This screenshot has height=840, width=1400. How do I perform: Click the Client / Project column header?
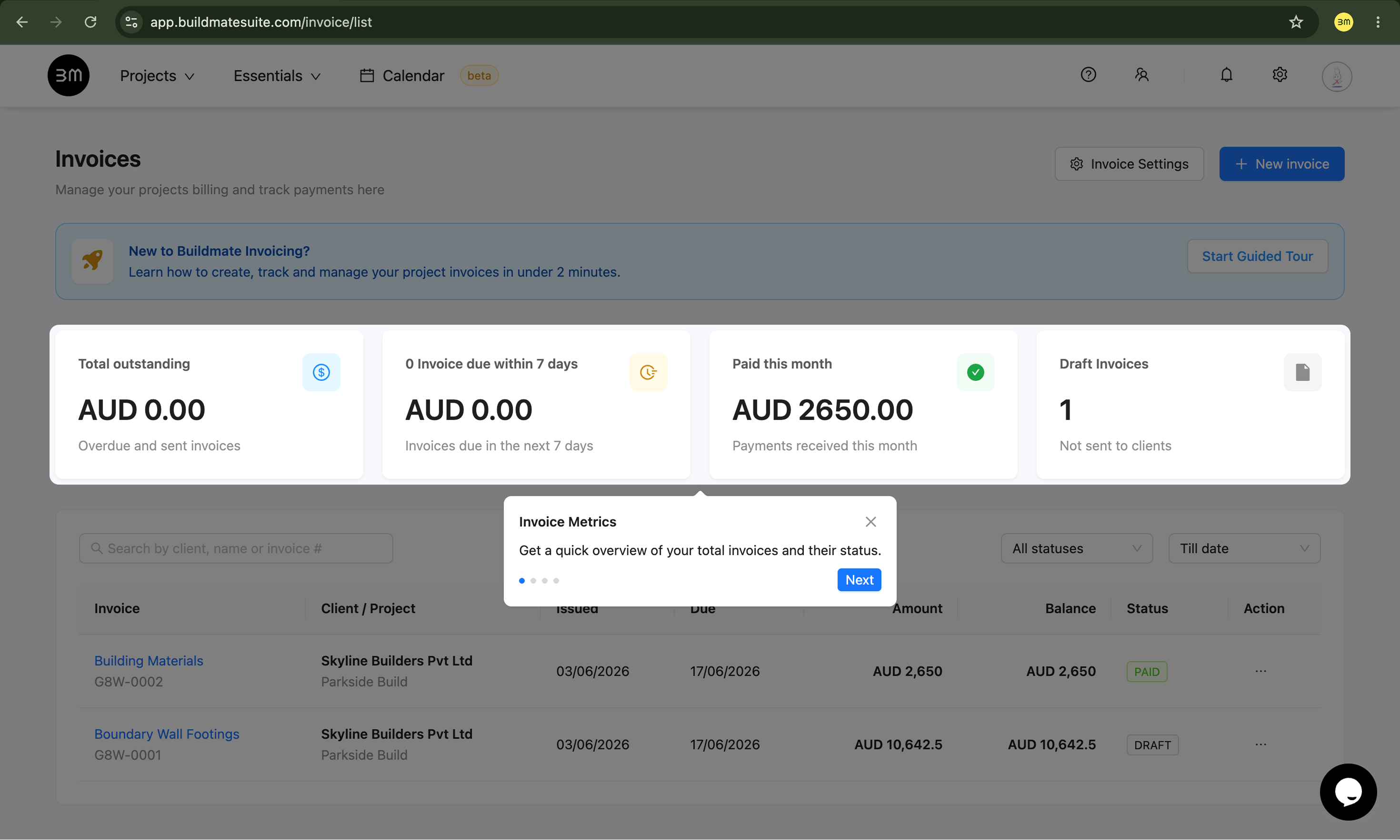click(368, 608)
